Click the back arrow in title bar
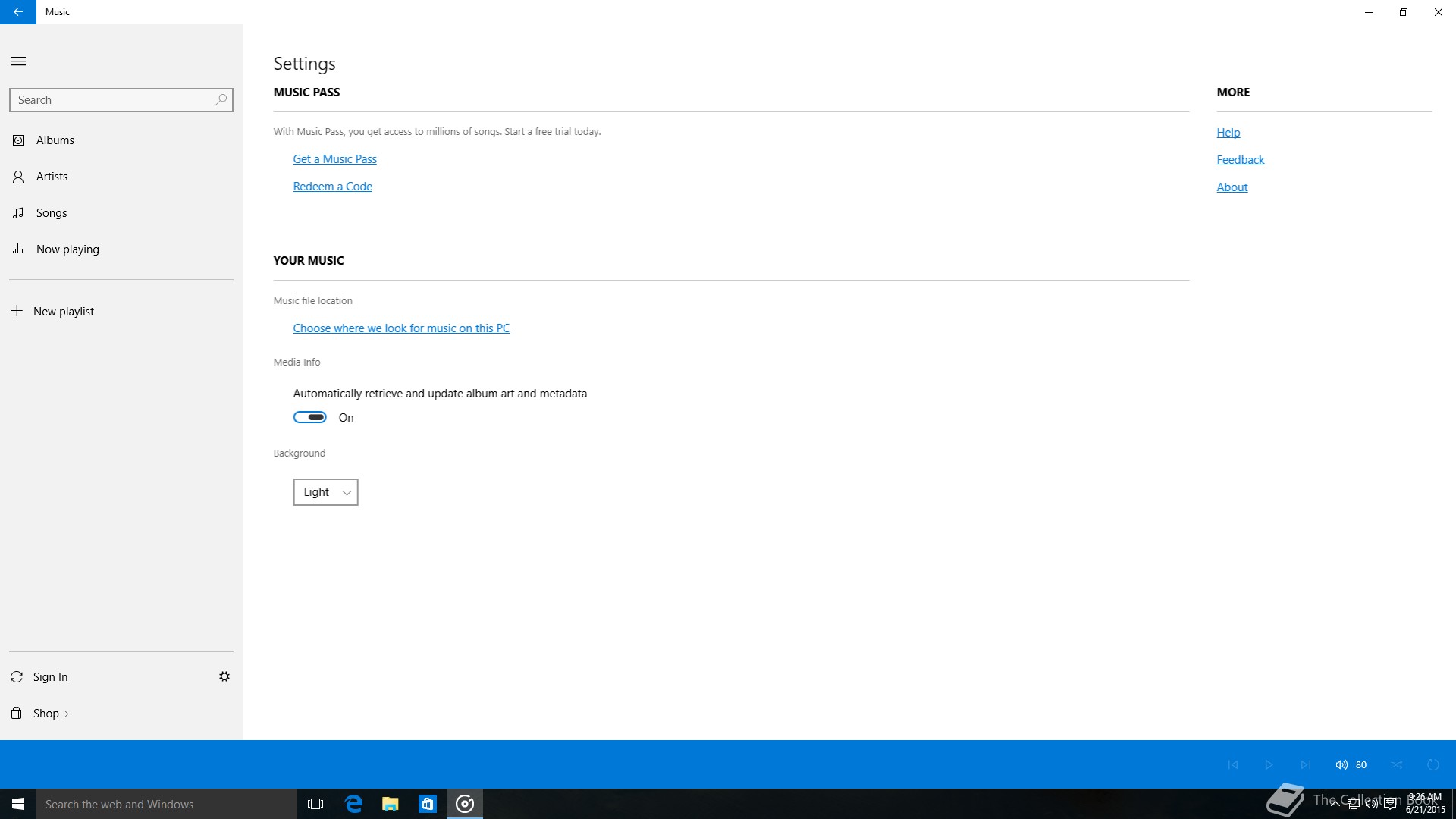The width and height of the screenshot is (1456, 819). [x=18, y=12]
